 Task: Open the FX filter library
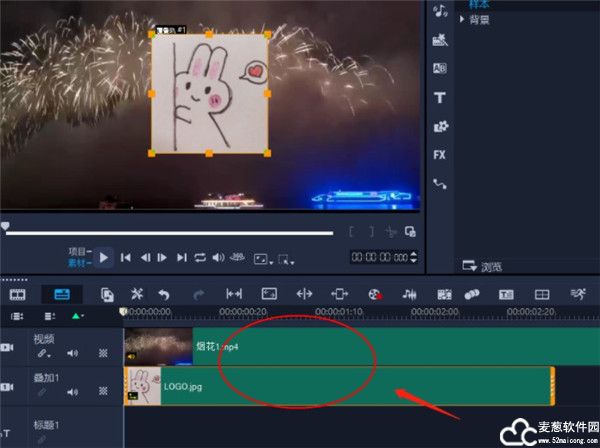pos(439,155)
